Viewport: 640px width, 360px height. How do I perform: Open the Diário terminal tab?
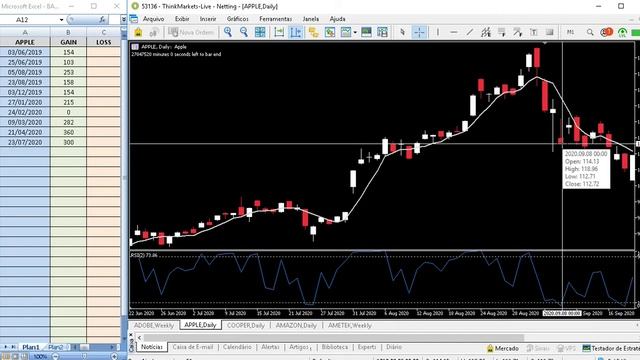pos(394,347)
